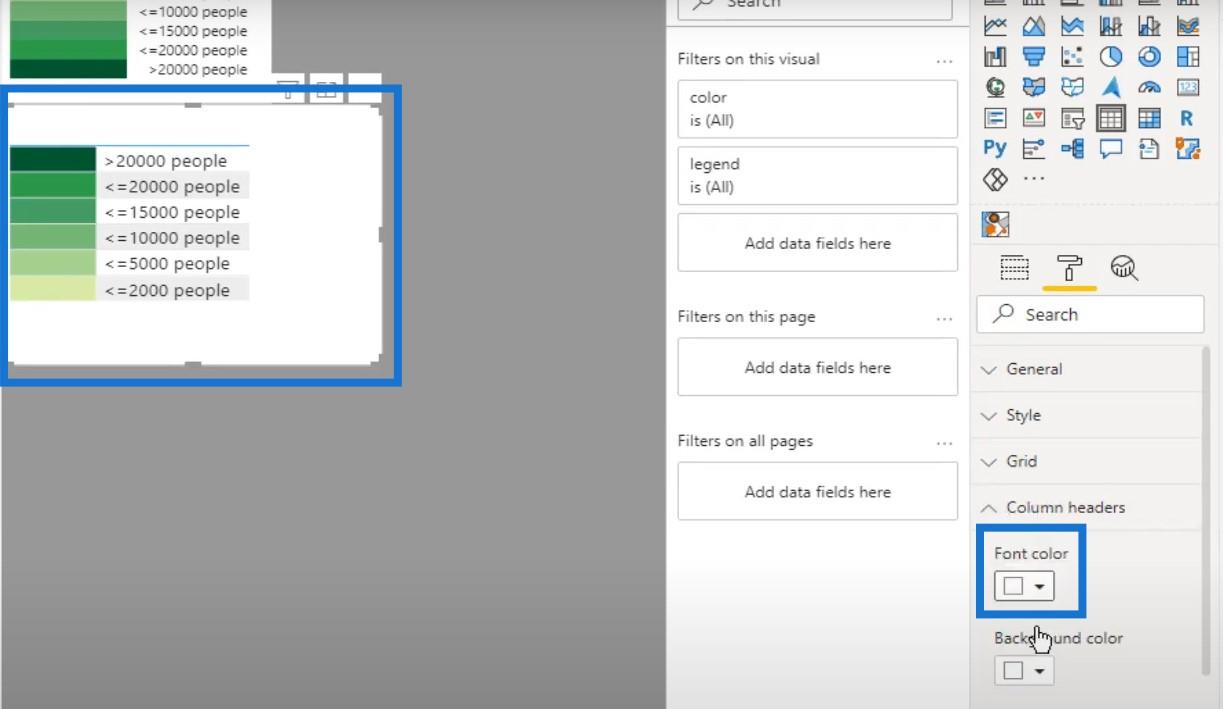The image size is (1223, 709).
Task: Switch to the Fields tab of visualizations
Action: 1015,268
